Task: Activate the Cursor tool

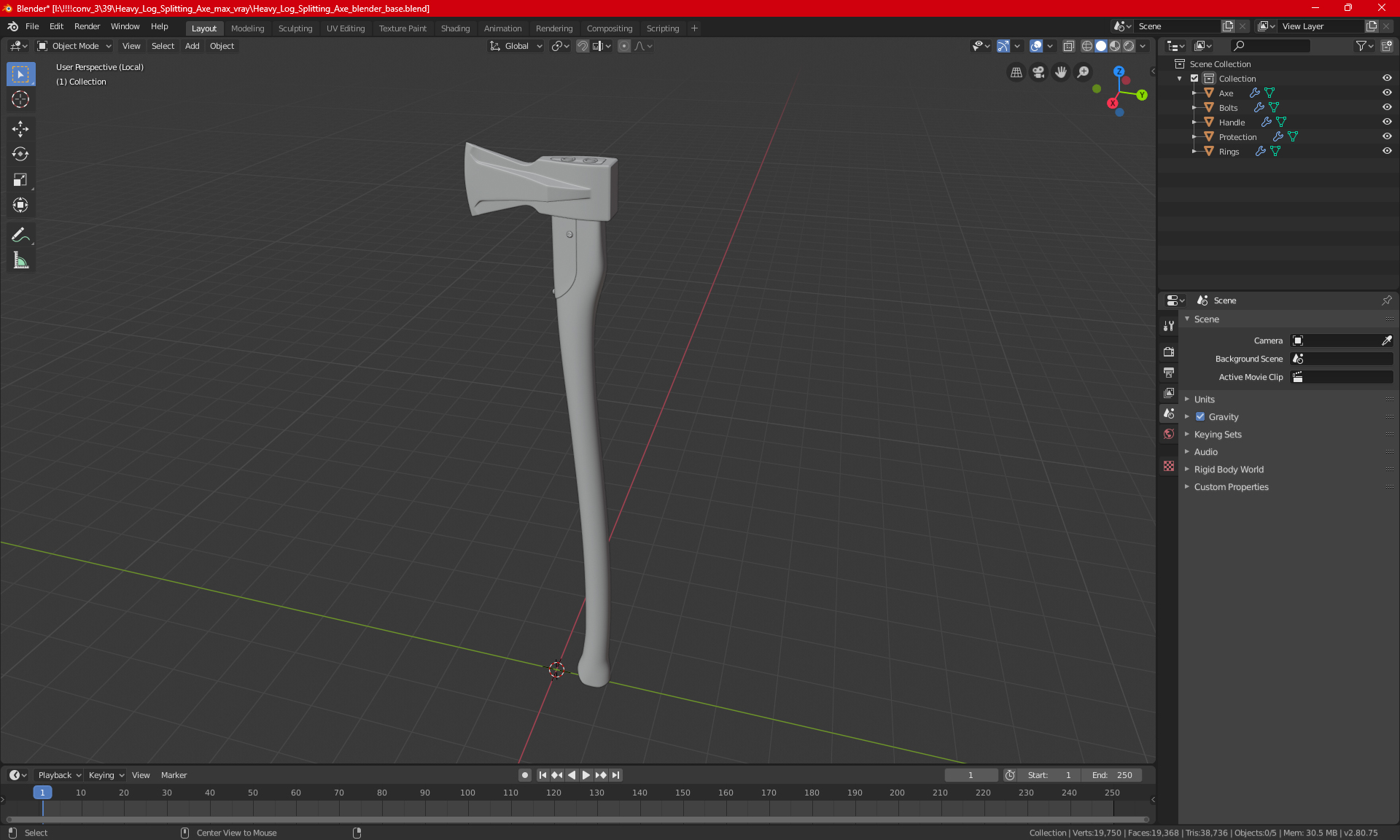Action: pos(20,99)
